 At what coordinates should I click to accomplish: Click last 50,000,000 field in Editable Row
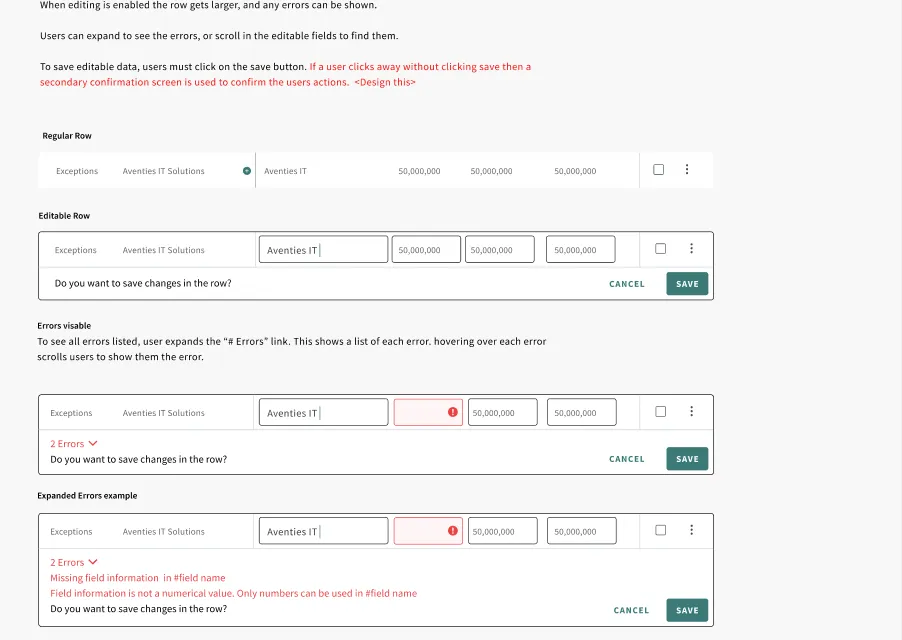click(x=580, y=250)
